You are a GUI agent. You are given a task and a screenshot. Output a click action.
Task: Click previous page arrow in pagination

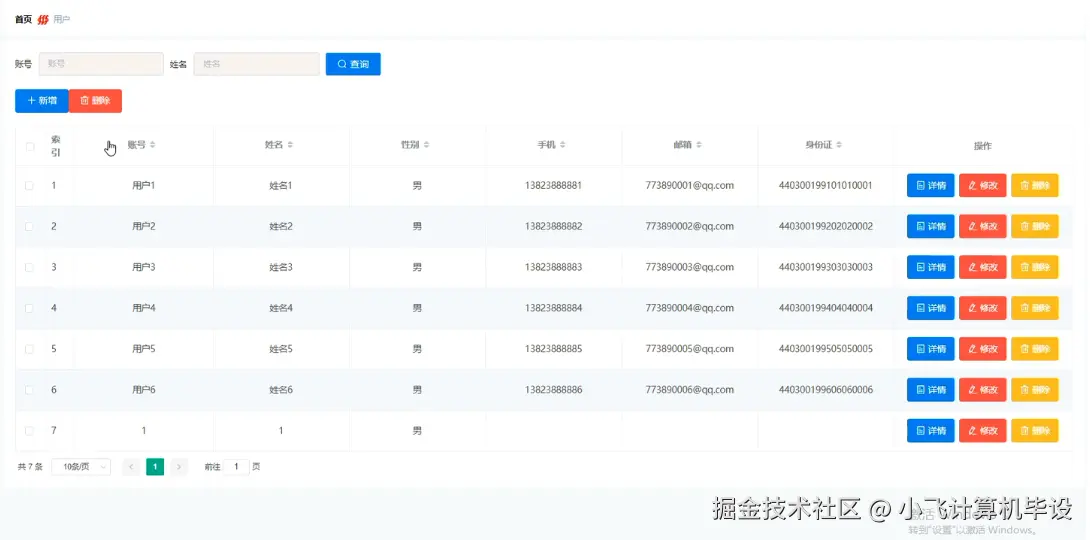tap(131, 467)
